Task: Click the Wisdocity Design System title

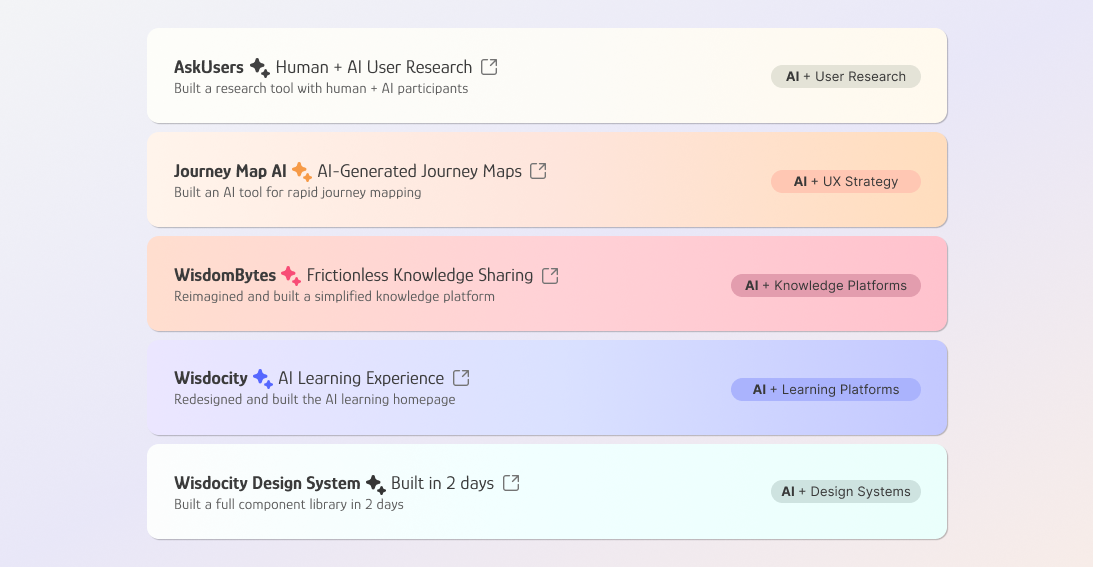Action: pyautogui.click(x=267, y=483)
